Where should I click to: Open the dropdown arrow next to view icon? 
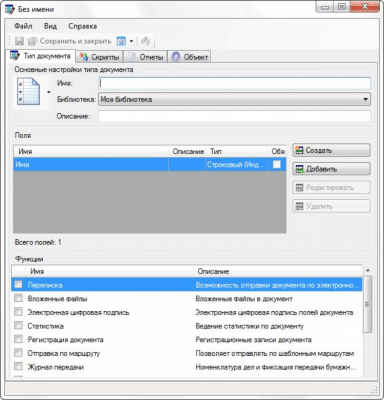point(131,41)
